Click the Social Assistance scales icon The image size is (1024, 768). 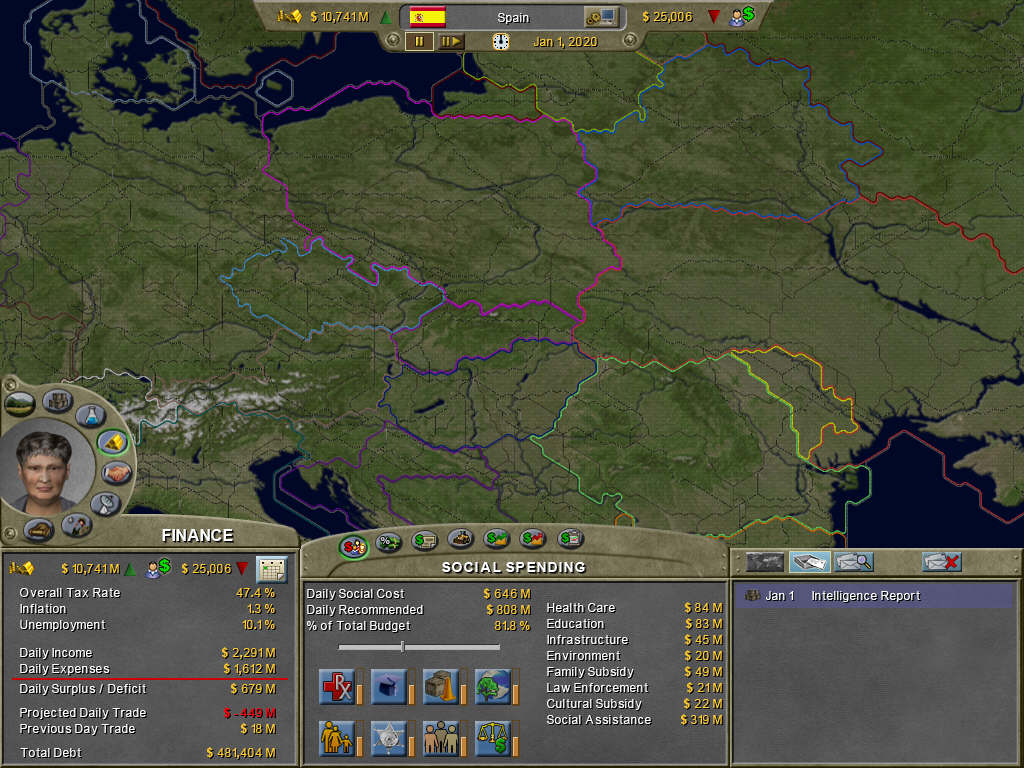click(x=492, y=738)
